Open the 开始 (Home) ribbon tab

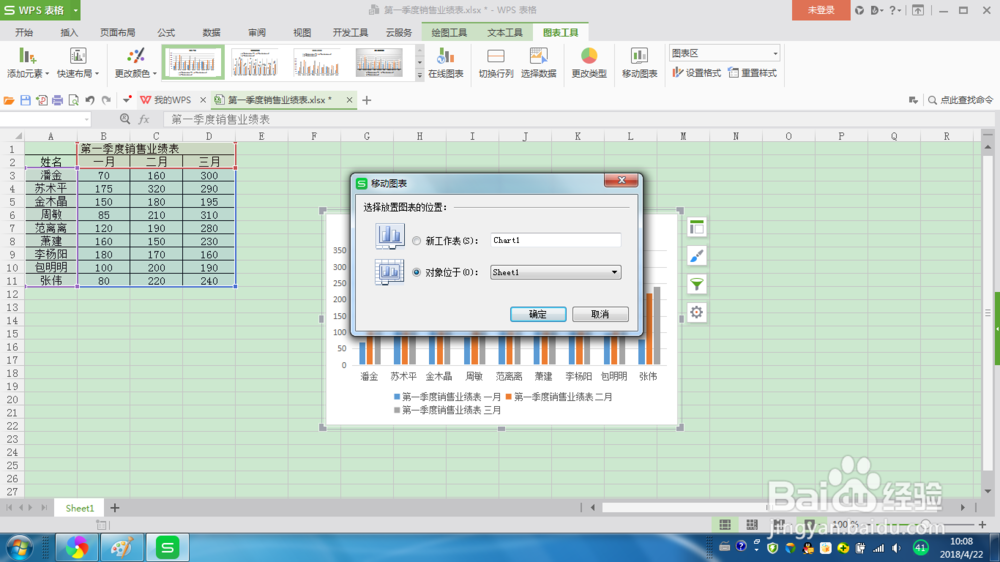[24, 33]
